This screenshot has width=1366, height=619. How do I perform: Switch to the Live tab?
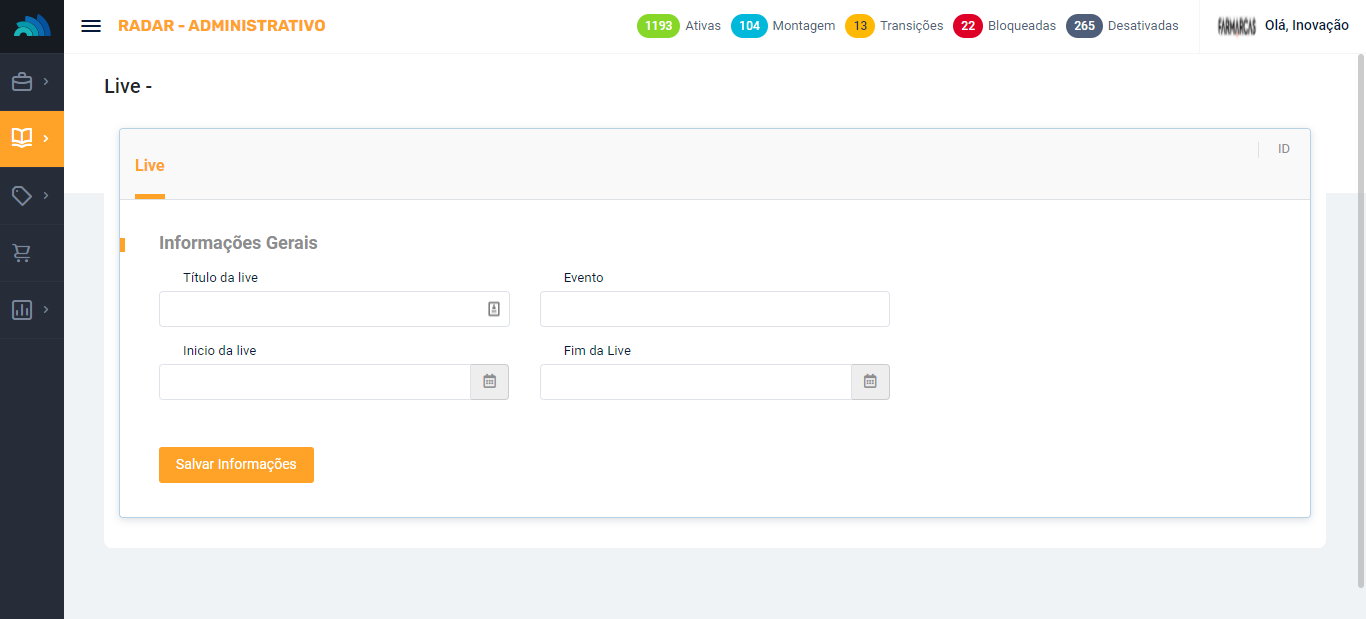pyautogui.click(x=150, y=166)
